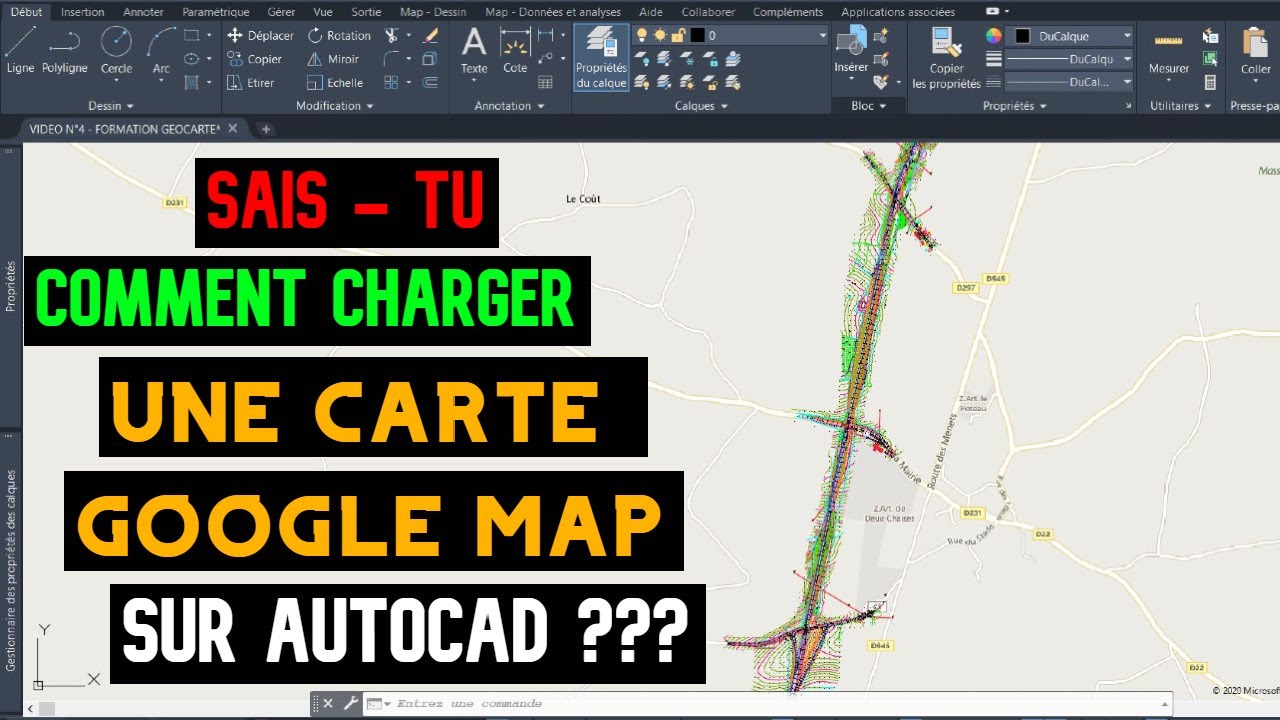Image resolution: width=1280 pixels, height=720 pixels.
Task: Expand the Modification panel
Action: (334, 106)
